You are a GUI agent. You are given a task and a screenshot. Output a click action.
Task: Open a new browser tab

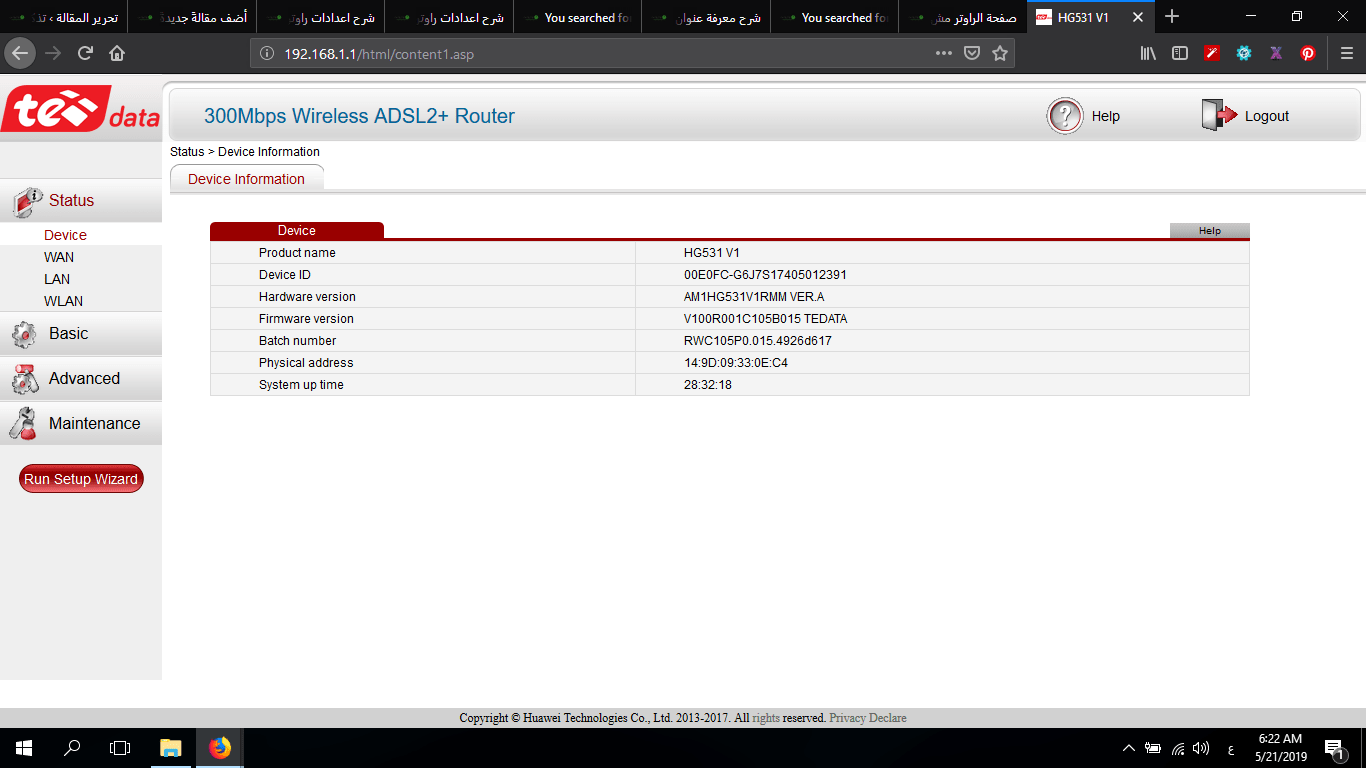pos(1172,17)
